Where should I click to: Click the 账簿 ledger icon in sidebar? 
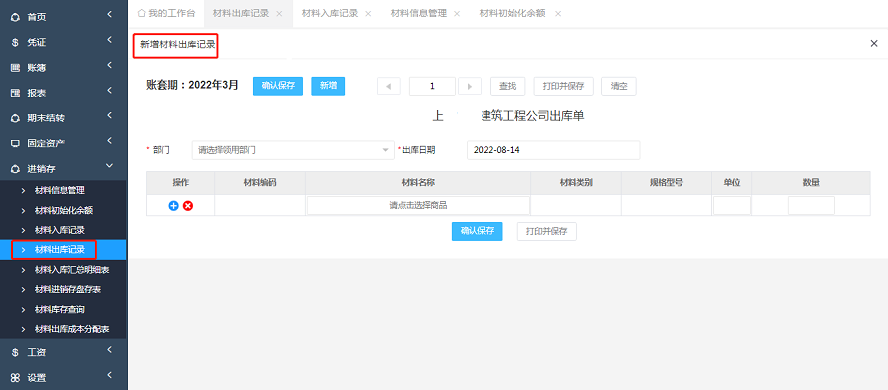click(x=16, y=68)
